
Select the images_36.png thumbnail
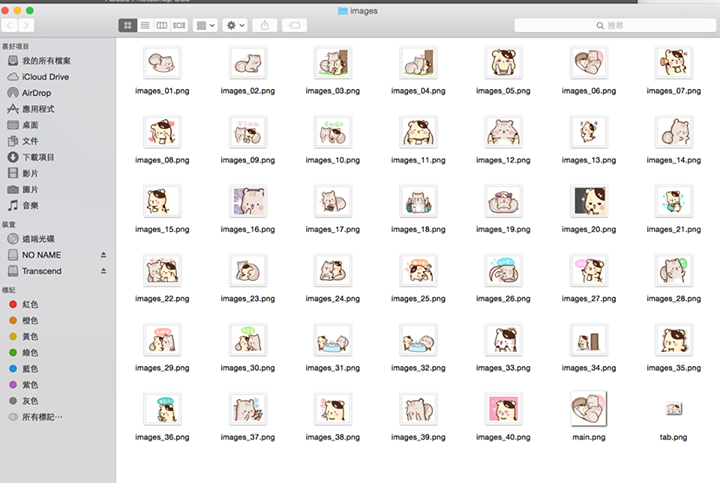[162, 409]
